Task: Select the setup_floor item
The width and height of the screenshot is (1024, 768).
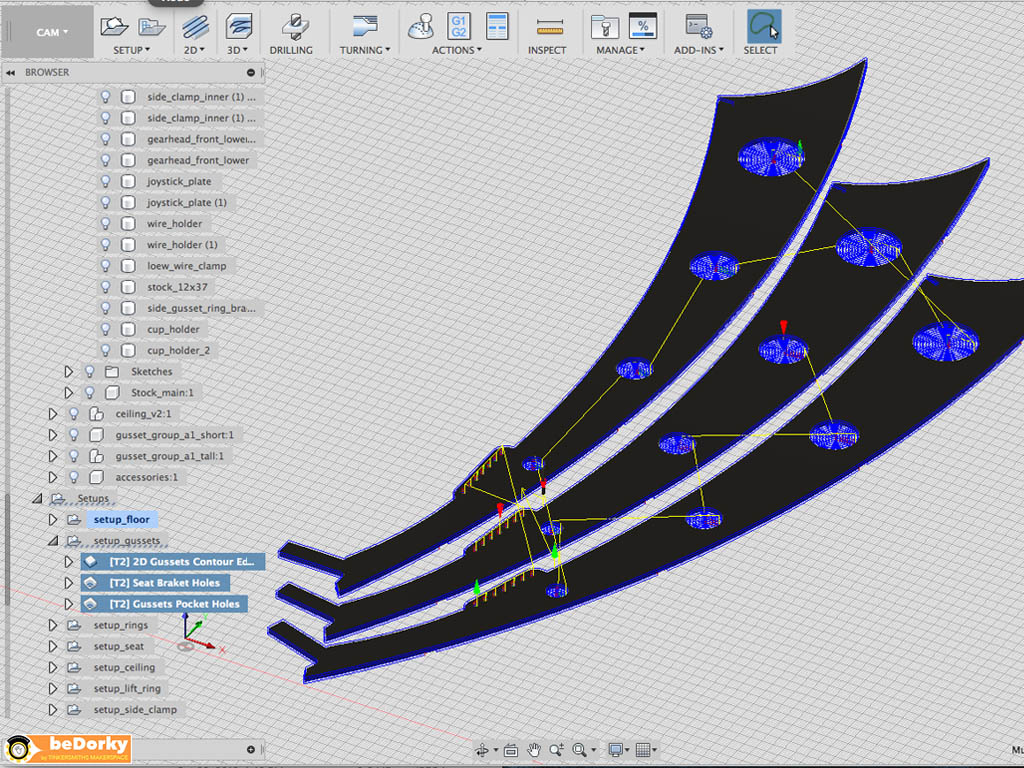Action: 121,519
